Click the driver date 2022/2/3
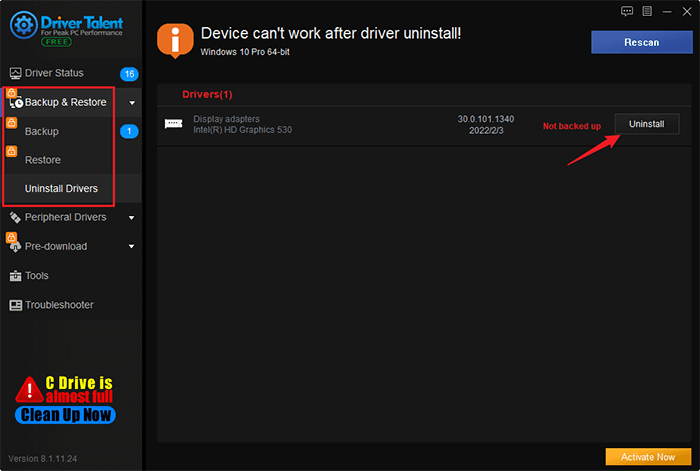This screenshot has height=471, width=700. (x=486, y=131)
